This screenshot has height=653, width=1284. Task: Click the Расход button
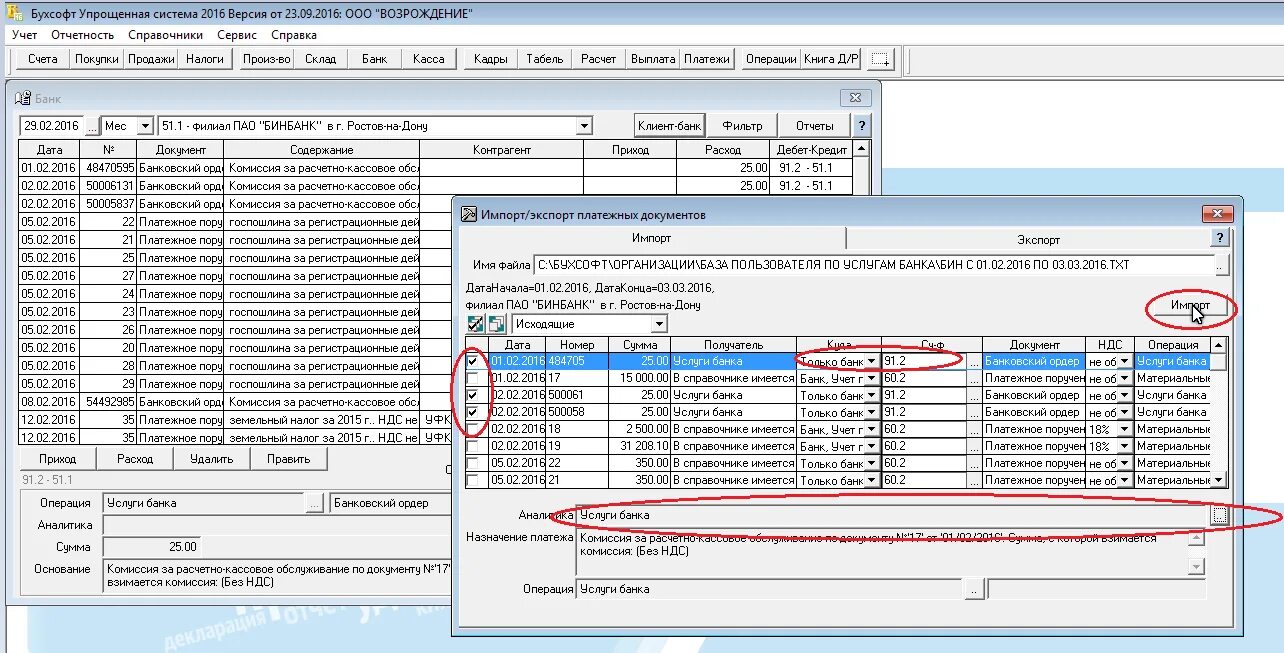point(135,459)
